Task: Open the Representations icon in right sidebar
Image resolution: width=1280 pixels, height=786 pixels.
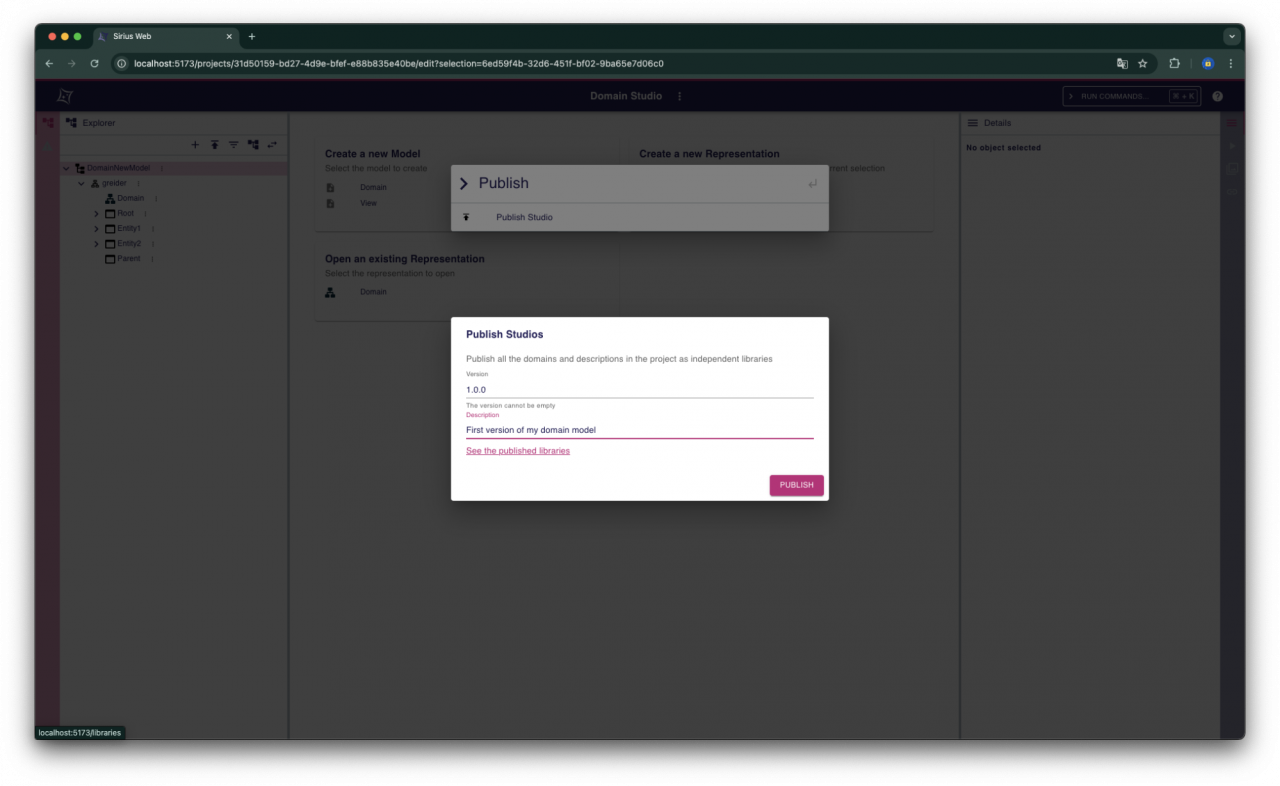Action: pos(1232,168)
